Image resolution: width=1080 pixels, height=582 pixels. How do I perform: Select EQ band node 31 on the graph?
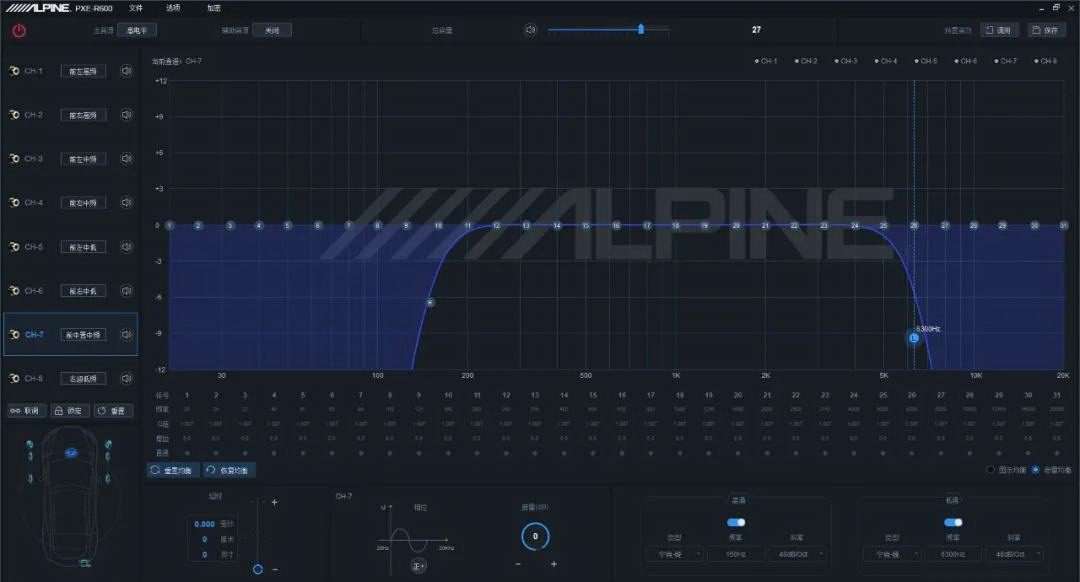click(x=1063, y=225)
